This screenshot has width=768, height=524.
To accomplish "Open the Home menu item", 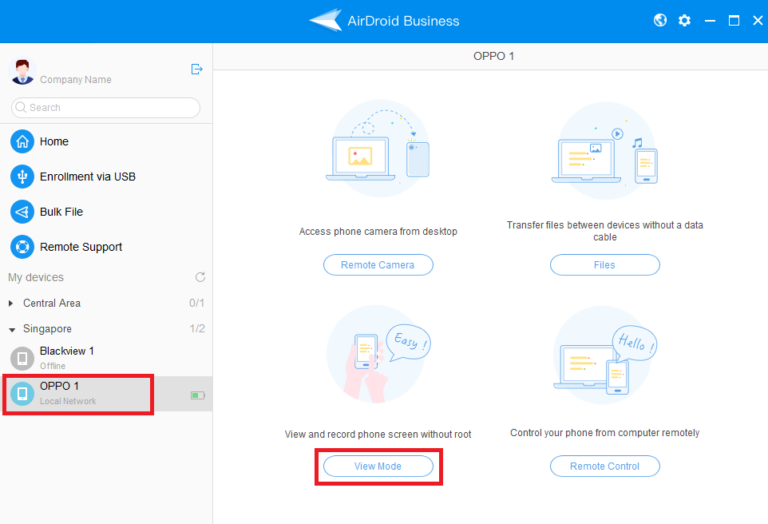I will coord(106,142).
